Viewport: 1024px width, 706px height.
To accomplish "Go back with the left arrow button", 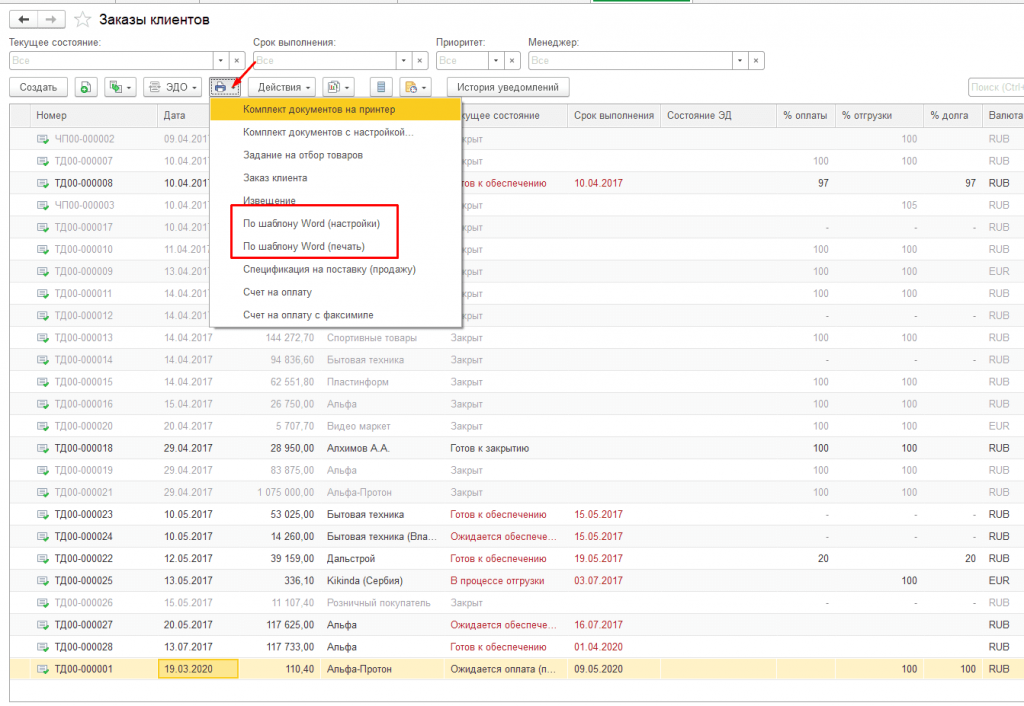I will (24, 20).
